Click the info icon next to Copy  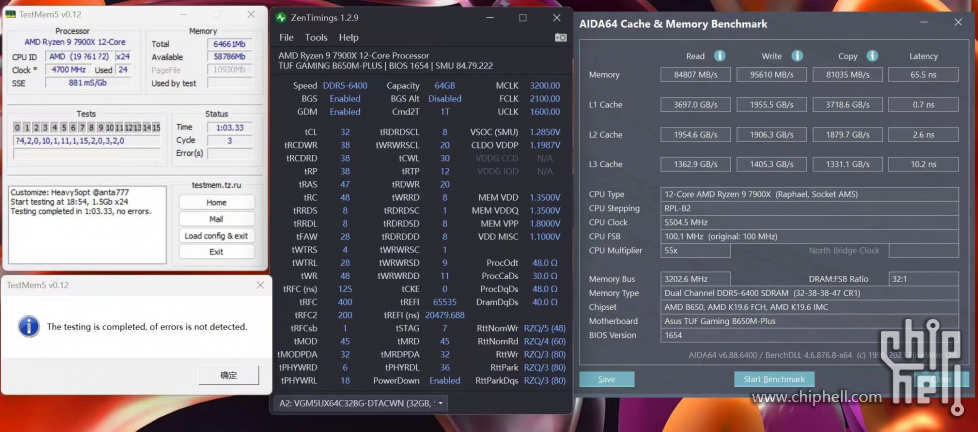pyautogui.click(x=873, y=56)
